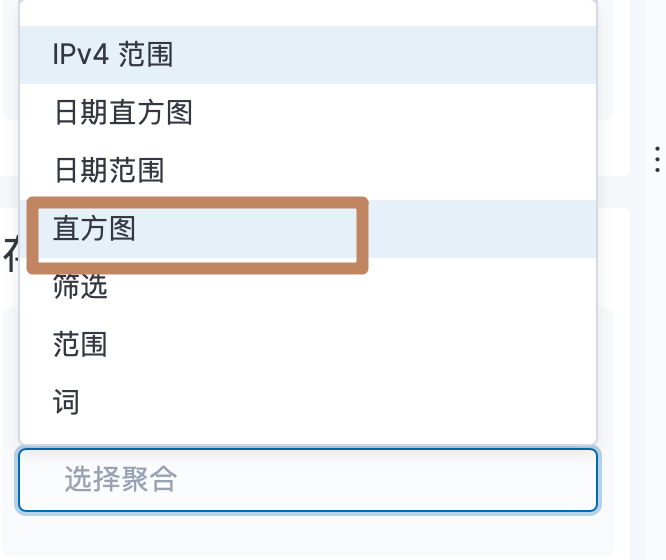Select the 日期范围 aggregation option
Screen dimensions: 666x560
tap(308, 170)
